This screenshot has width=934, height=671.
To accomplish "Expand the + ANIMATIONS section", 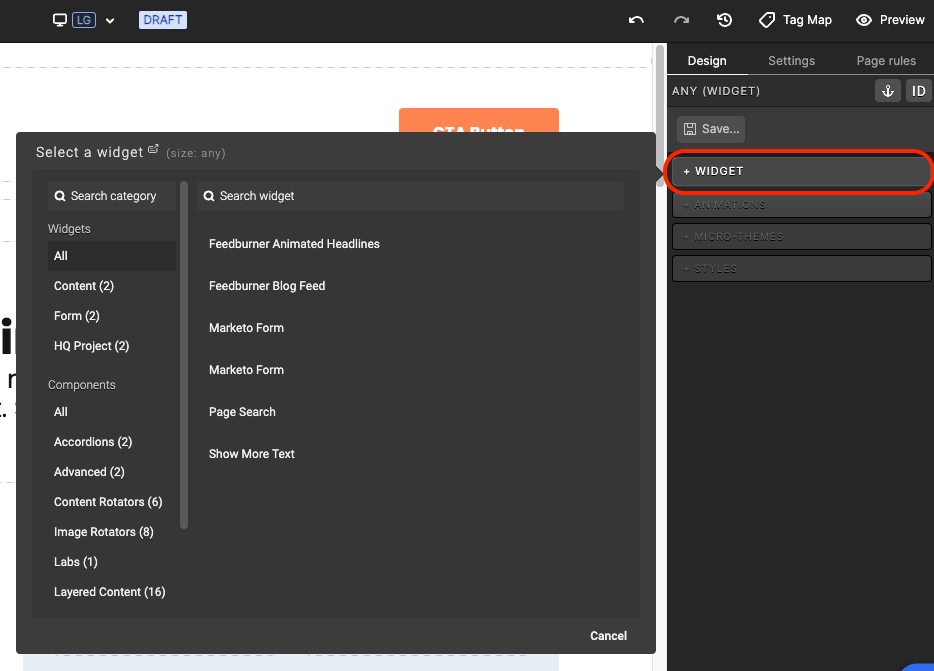I will tap(801, 205).
